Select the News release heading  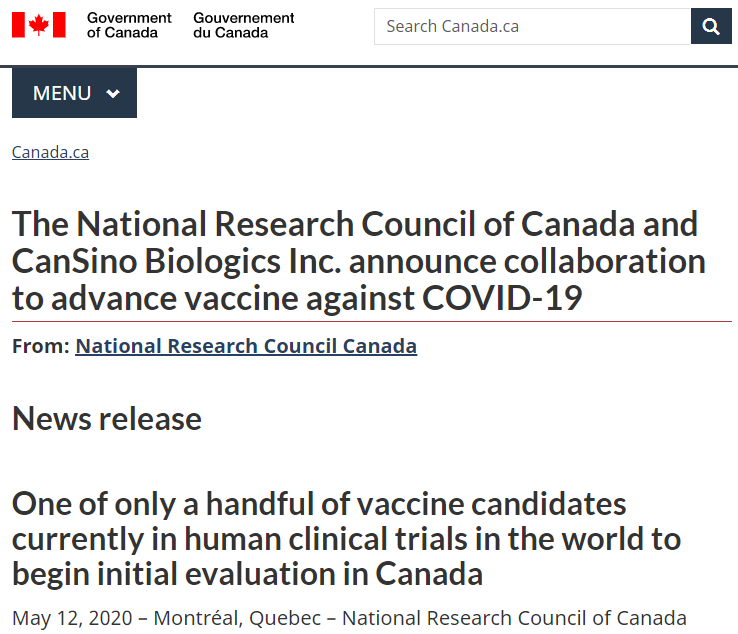[x=107, y=418]
